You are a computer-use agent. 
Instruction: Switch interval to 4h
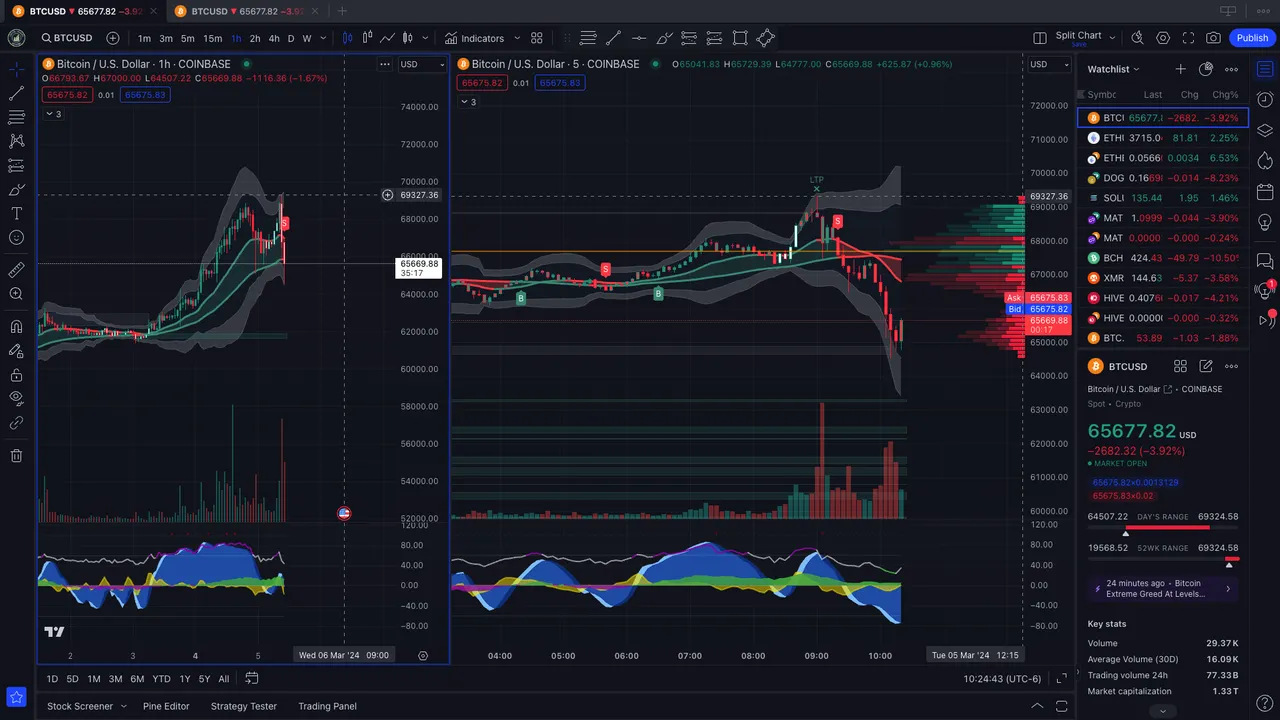(x=274, y=38)
